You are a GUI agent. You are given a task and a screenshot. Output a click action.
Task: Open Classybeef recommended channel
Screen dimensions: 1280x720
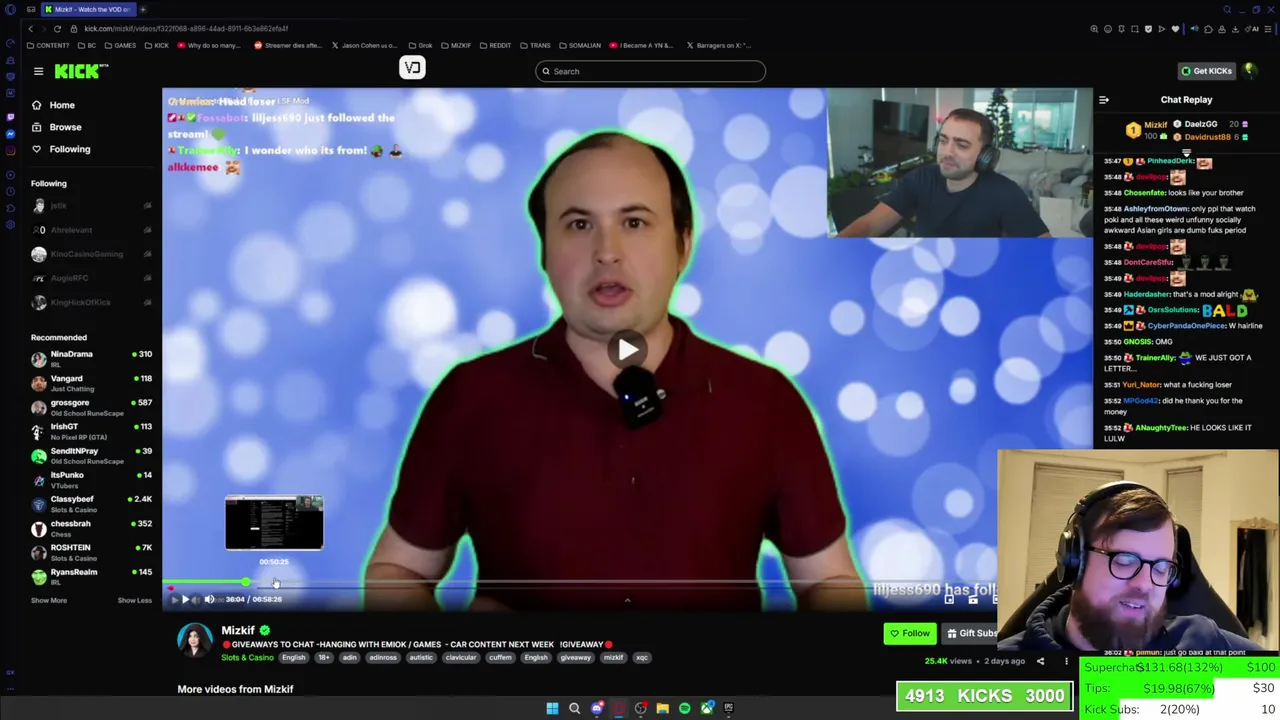tap(91, 503)
